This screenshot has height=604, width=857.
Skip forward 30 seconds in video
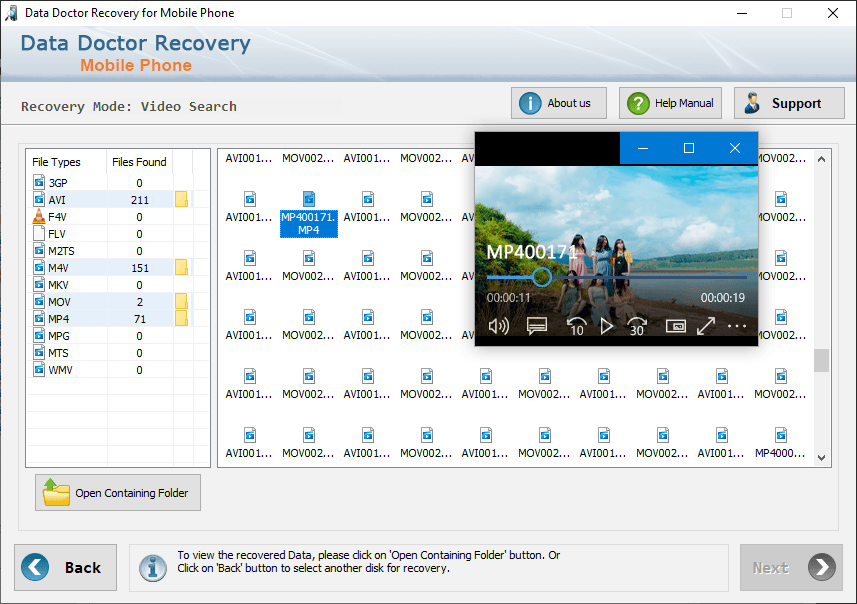coord(637,326)
